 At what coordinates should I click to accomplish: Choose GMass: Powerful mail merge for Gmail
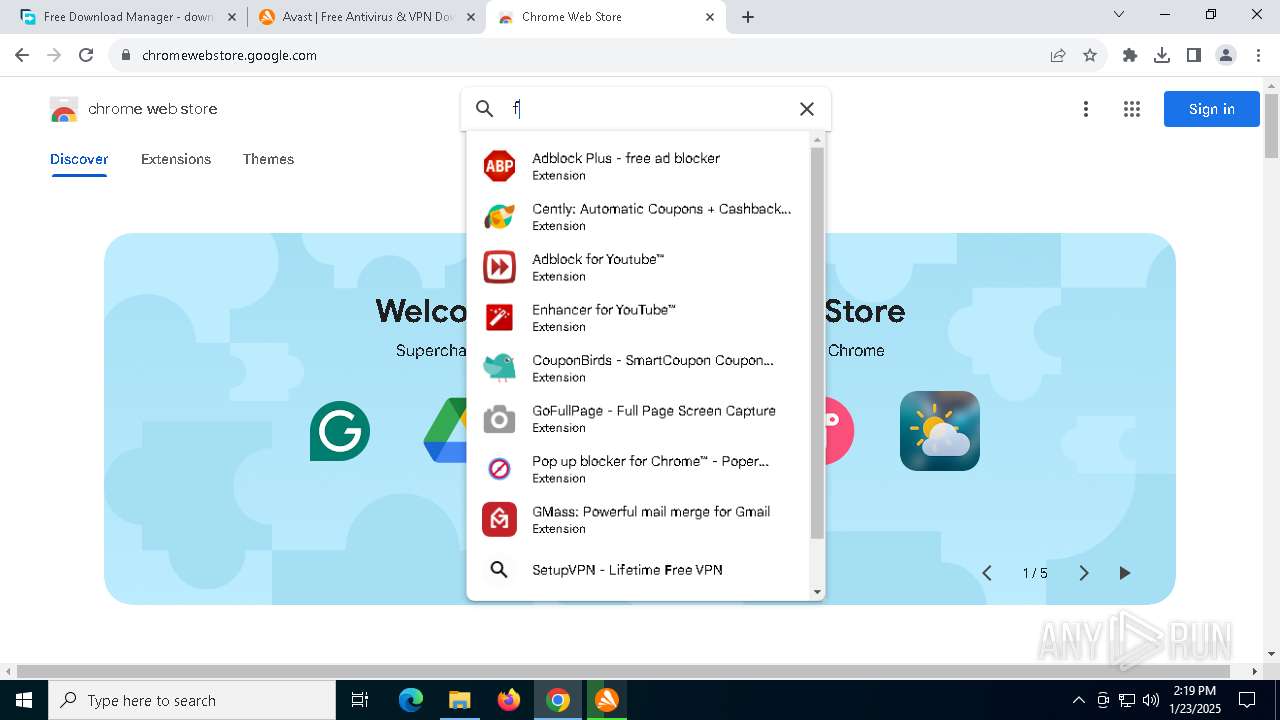click(x=640, y=519)
